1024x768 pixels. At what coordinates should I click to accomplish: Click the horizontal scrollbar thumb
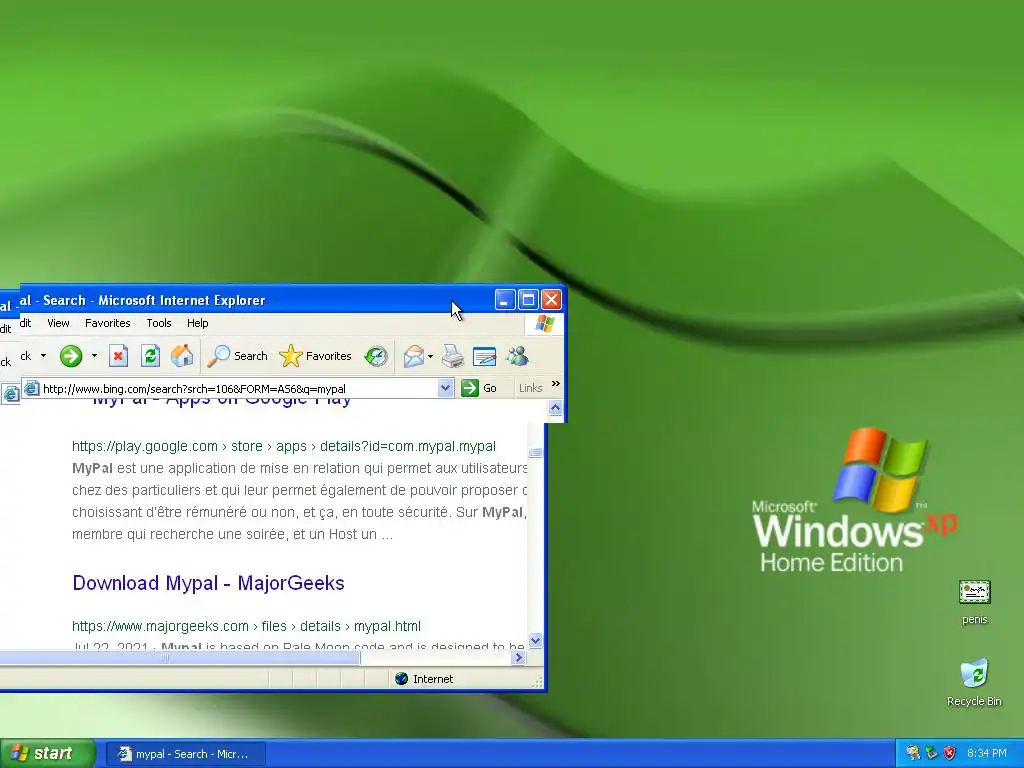180,658
